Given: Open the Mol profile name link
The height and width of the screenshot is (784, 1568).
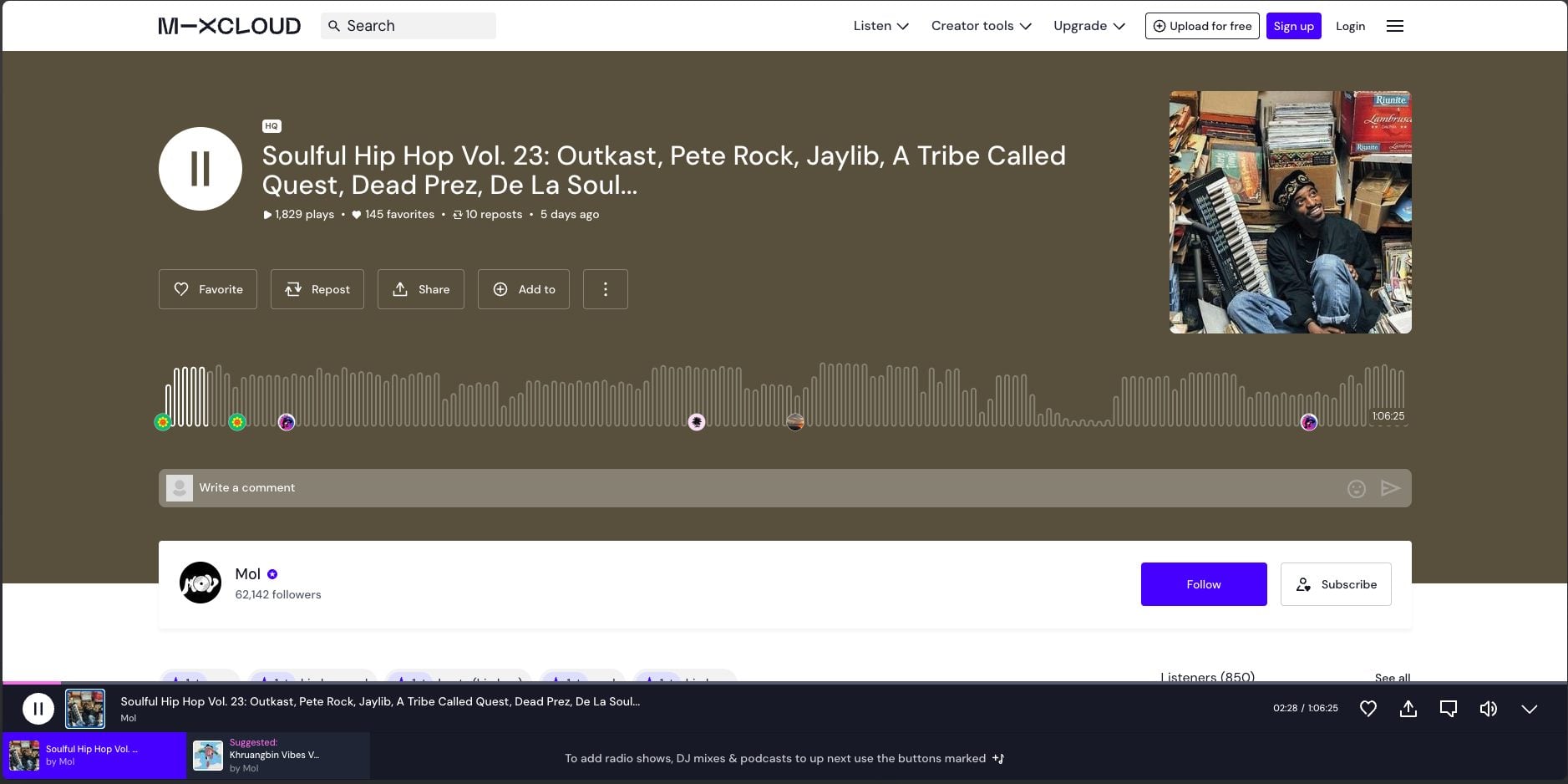Looking at the screenshot, I should tap(248, 574).
